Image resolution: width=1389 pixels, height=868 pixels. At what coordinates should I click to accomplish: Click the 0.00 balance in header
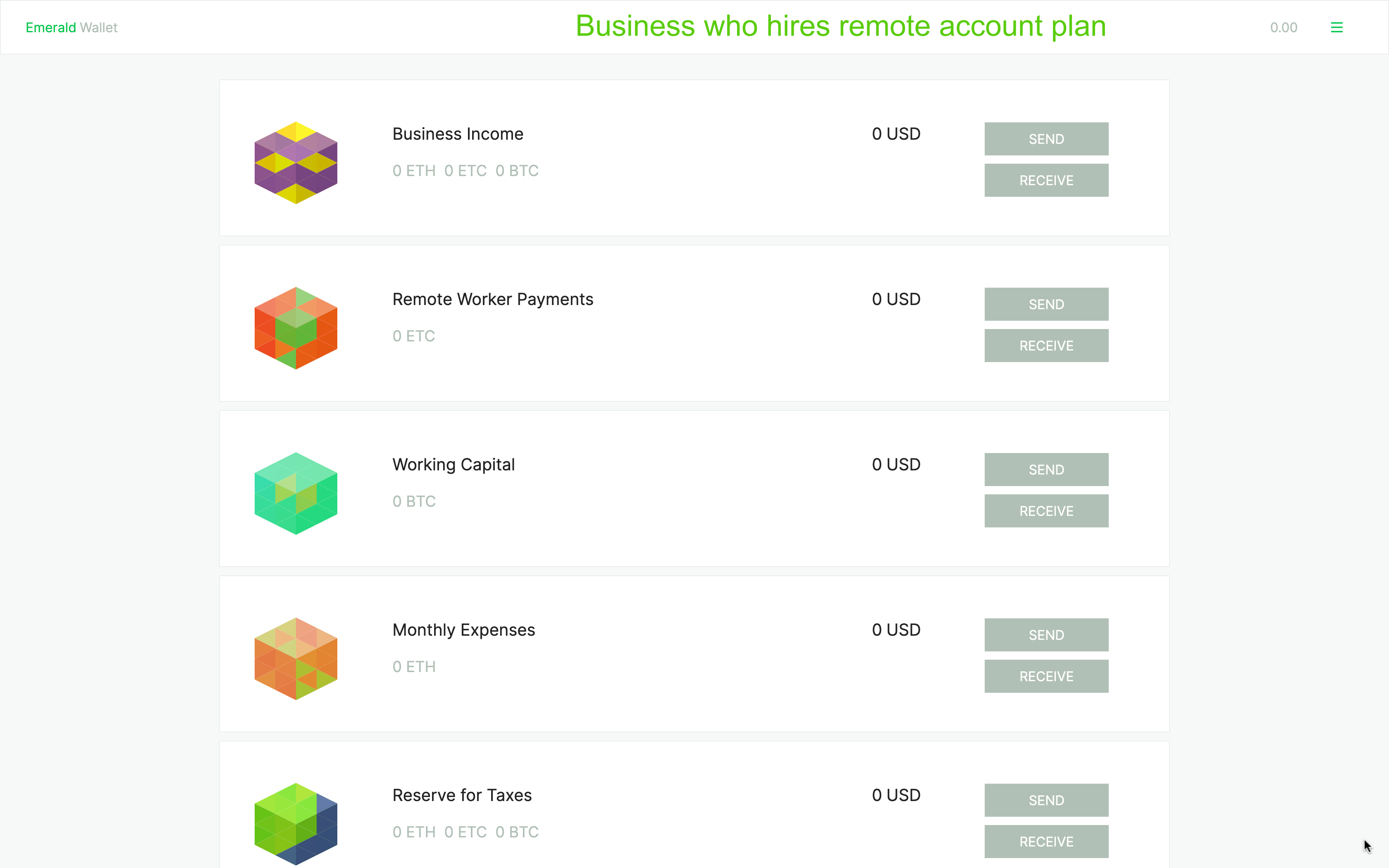(x=1284, y=28)
